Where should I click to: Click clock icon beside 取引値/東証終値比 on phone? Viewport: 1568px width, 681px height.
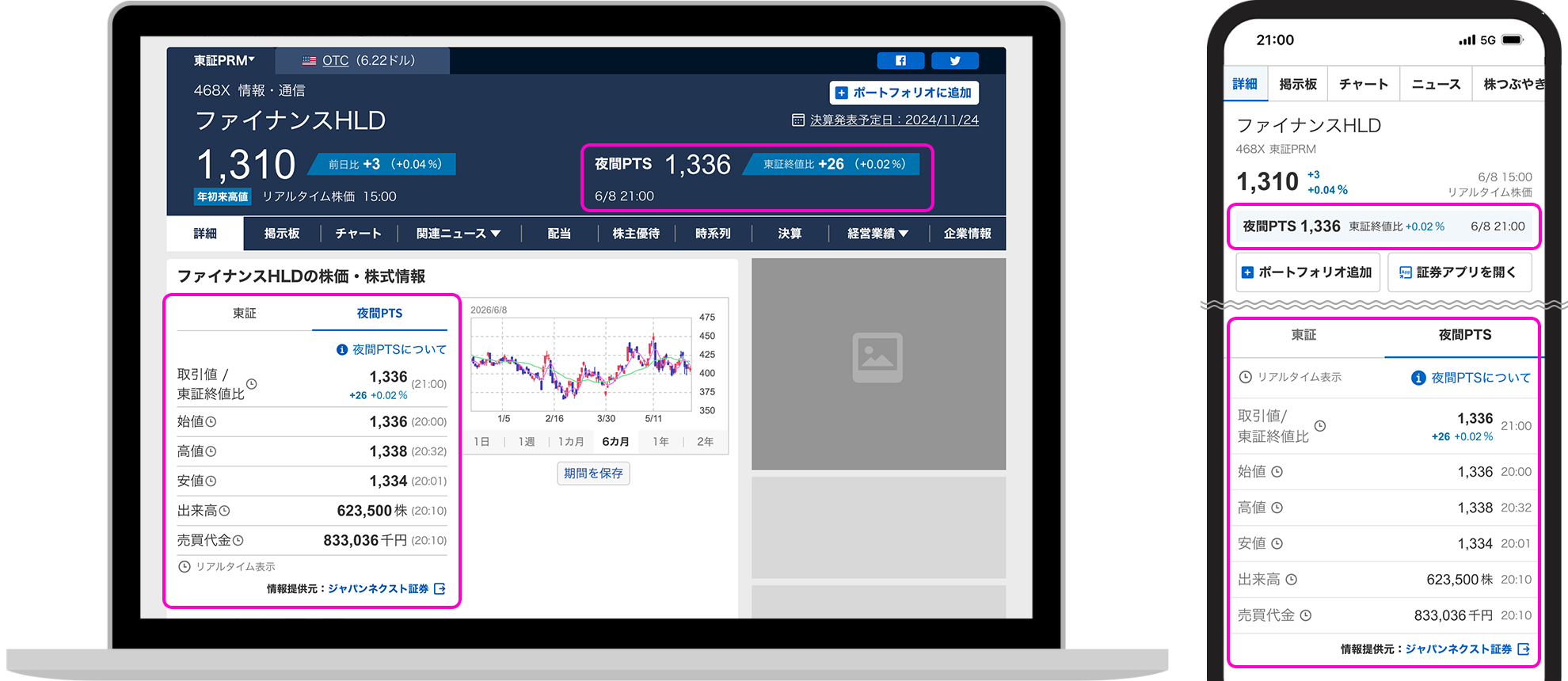point(1320,426)
